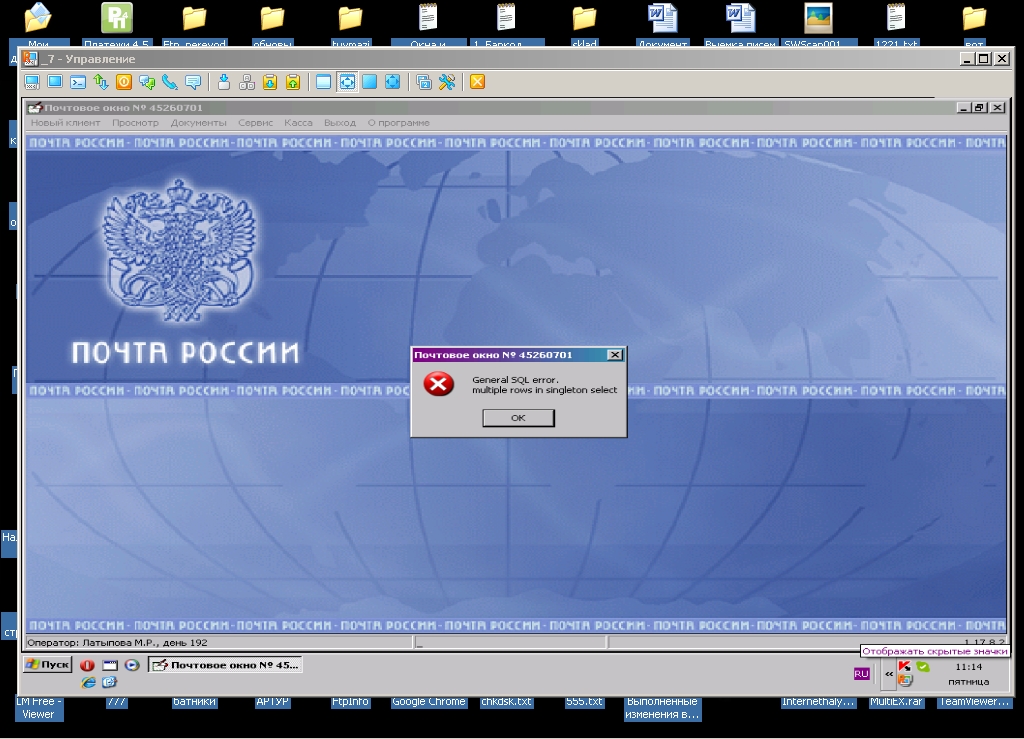Image resolution: width=1024 pixels, height=739 pixels.
Task: Select the FtpInfo desktop label
Action: pyautogui.click(x=350, y=702)
